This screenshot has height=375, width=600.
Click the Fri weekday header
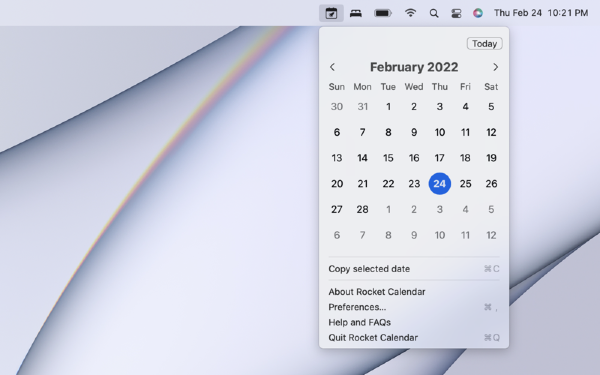click(x=465, y=87)
